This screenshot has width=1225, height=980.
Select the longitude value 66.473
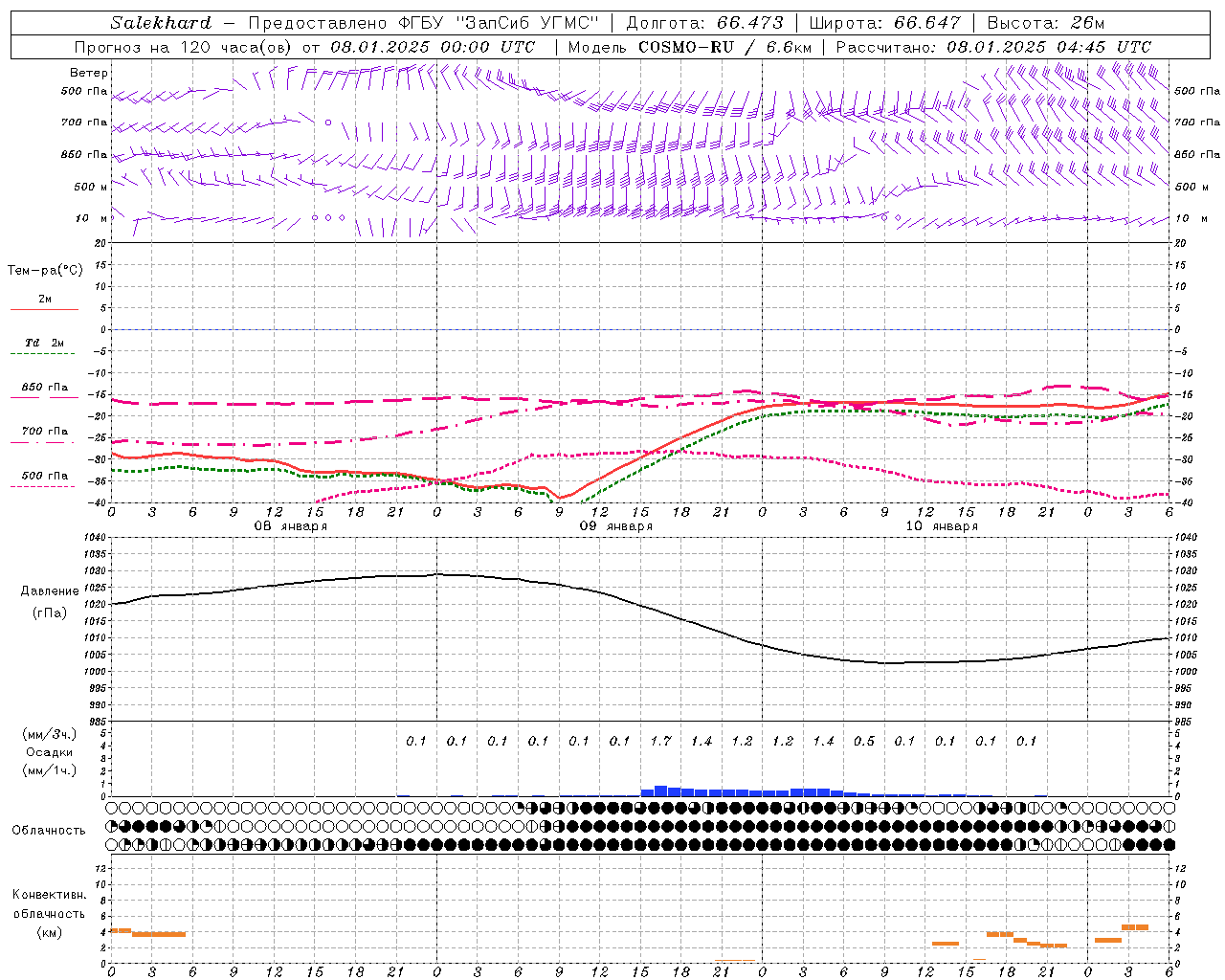pyautogui.click(x=750, y=23)
